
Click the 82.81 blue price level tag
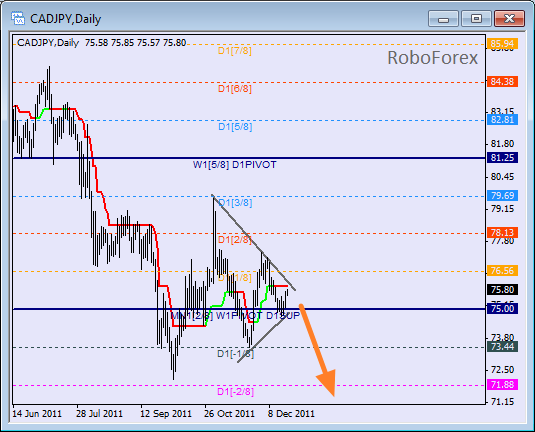click(503, 120)
